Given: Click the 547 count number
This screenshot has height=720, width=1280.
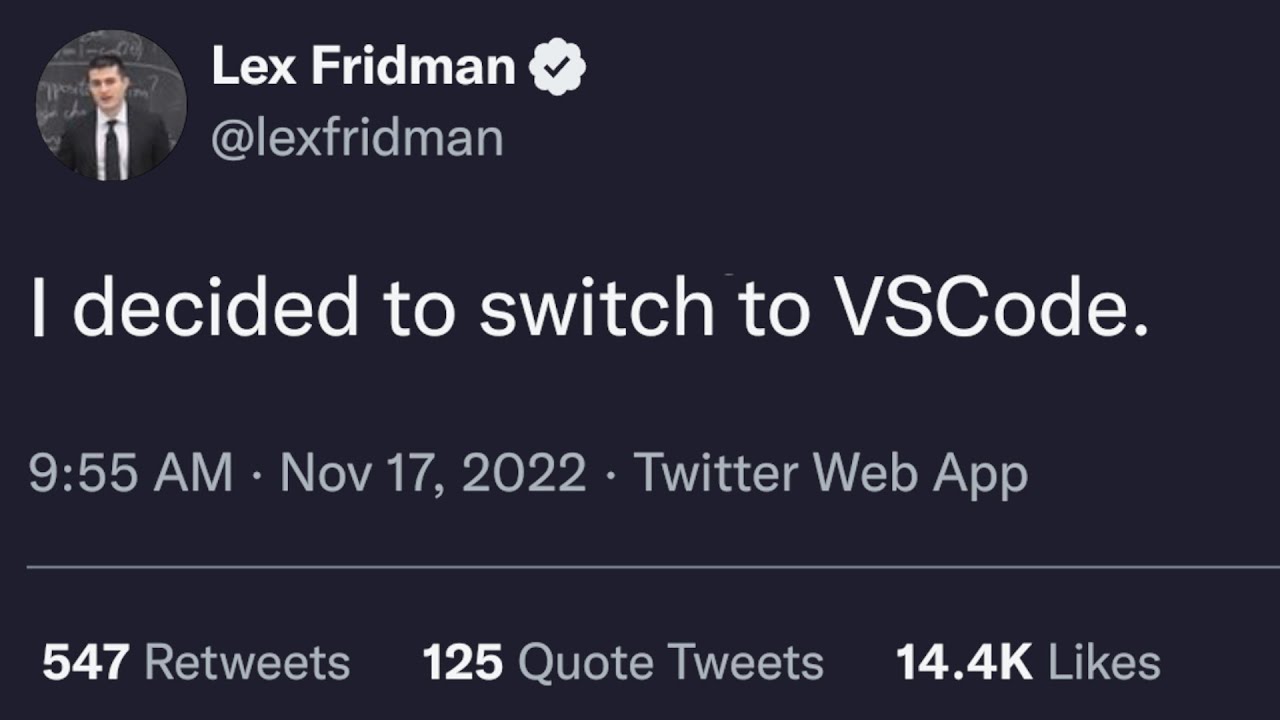Looking at the screenshot, I should tap(86, 662).
